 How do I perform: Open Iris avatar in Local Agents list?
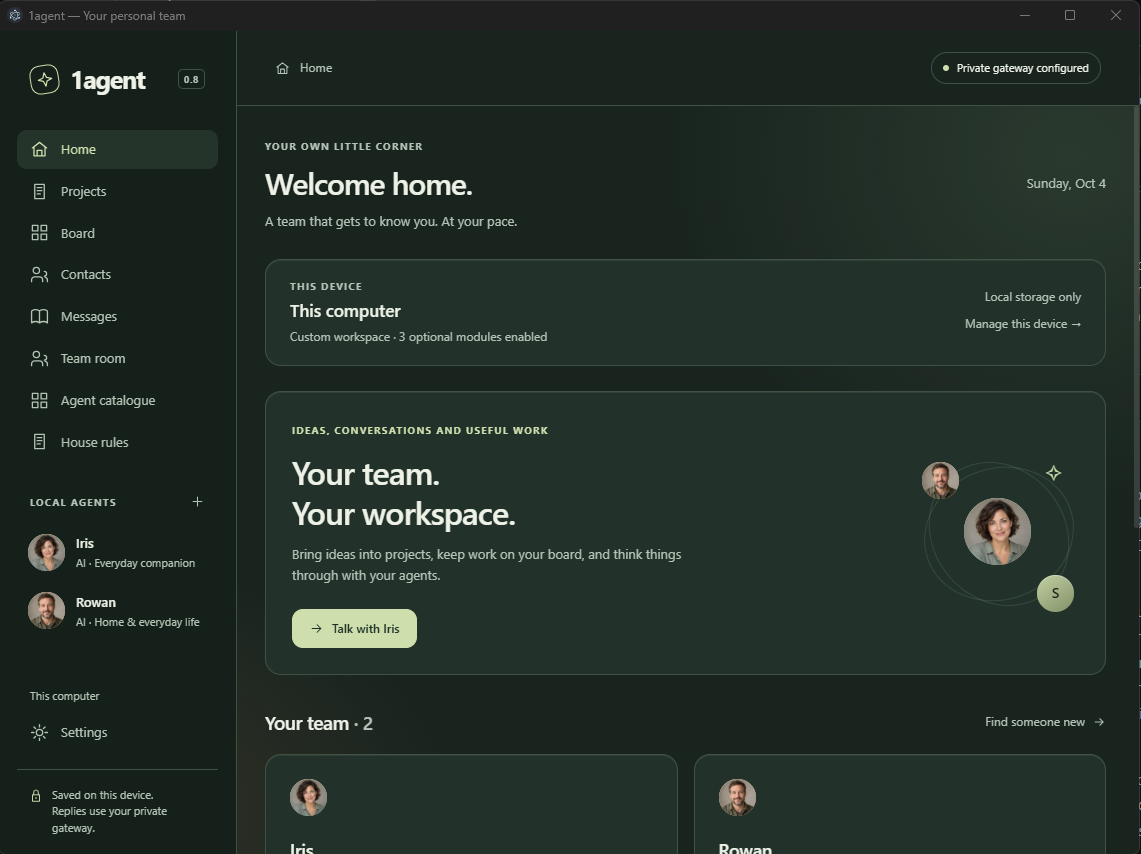(x=47, y=553)
